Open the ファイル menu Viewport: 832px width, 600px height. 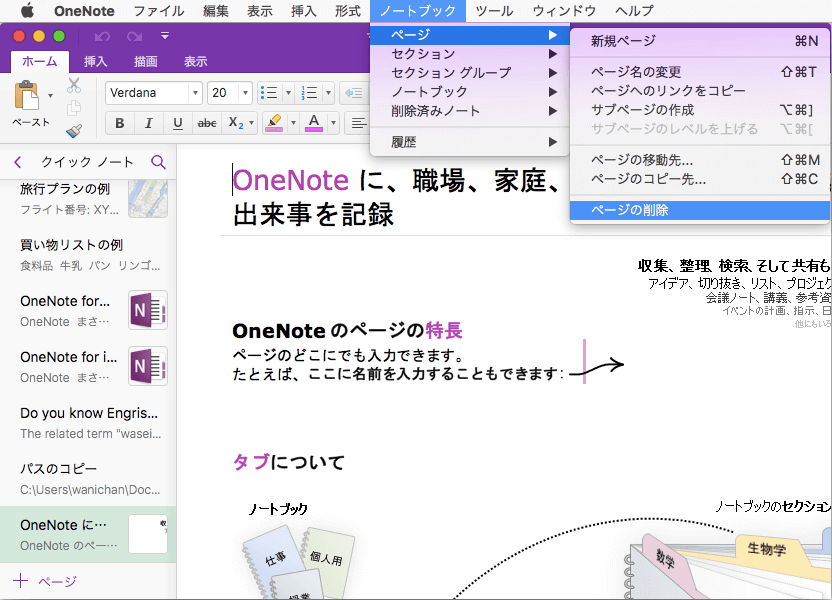click(159, 11)
